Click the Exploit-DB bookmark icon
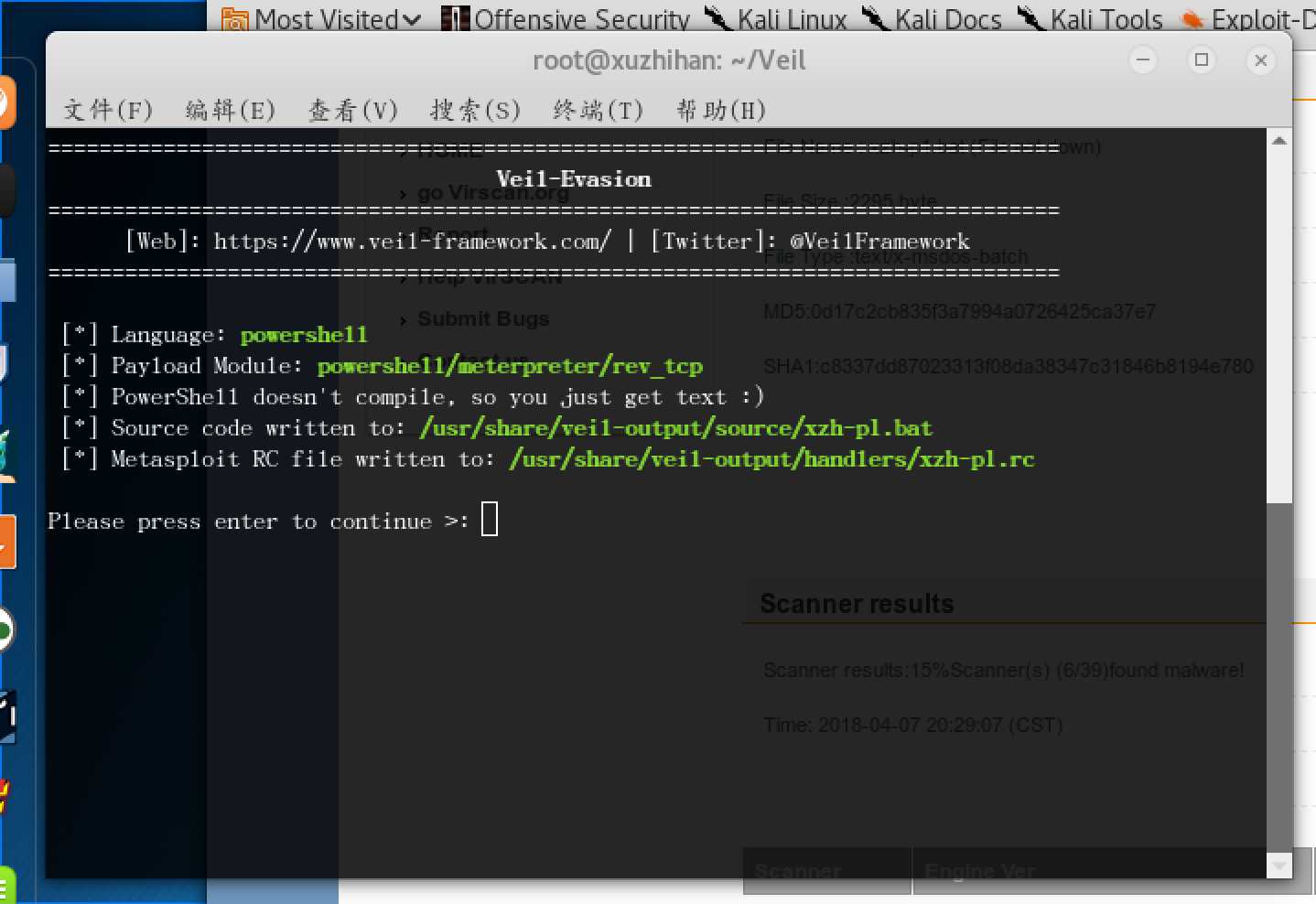Image resolution: width=1316 pixels, height=904 pixels. (x=1192, y=19)
